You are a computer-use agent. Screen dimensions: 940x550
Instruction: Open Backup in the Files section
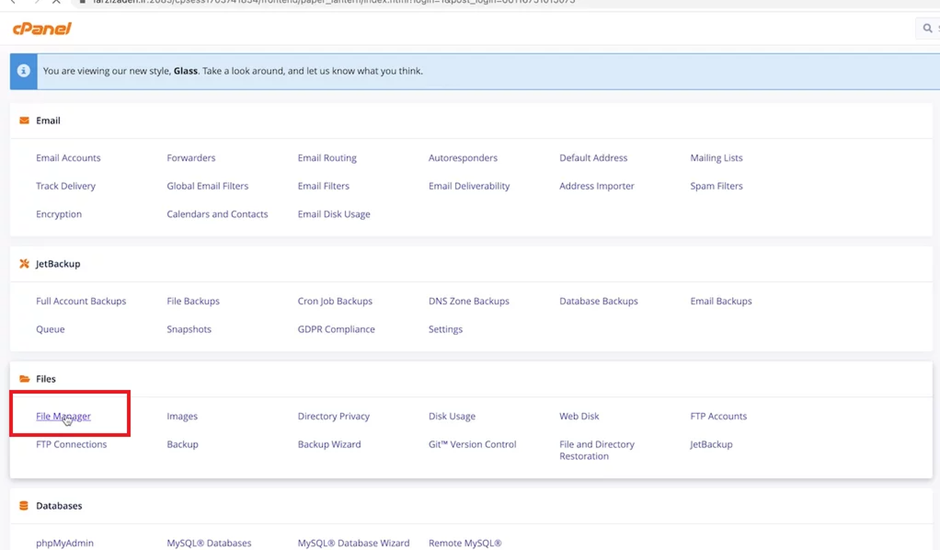pos(182,444)
